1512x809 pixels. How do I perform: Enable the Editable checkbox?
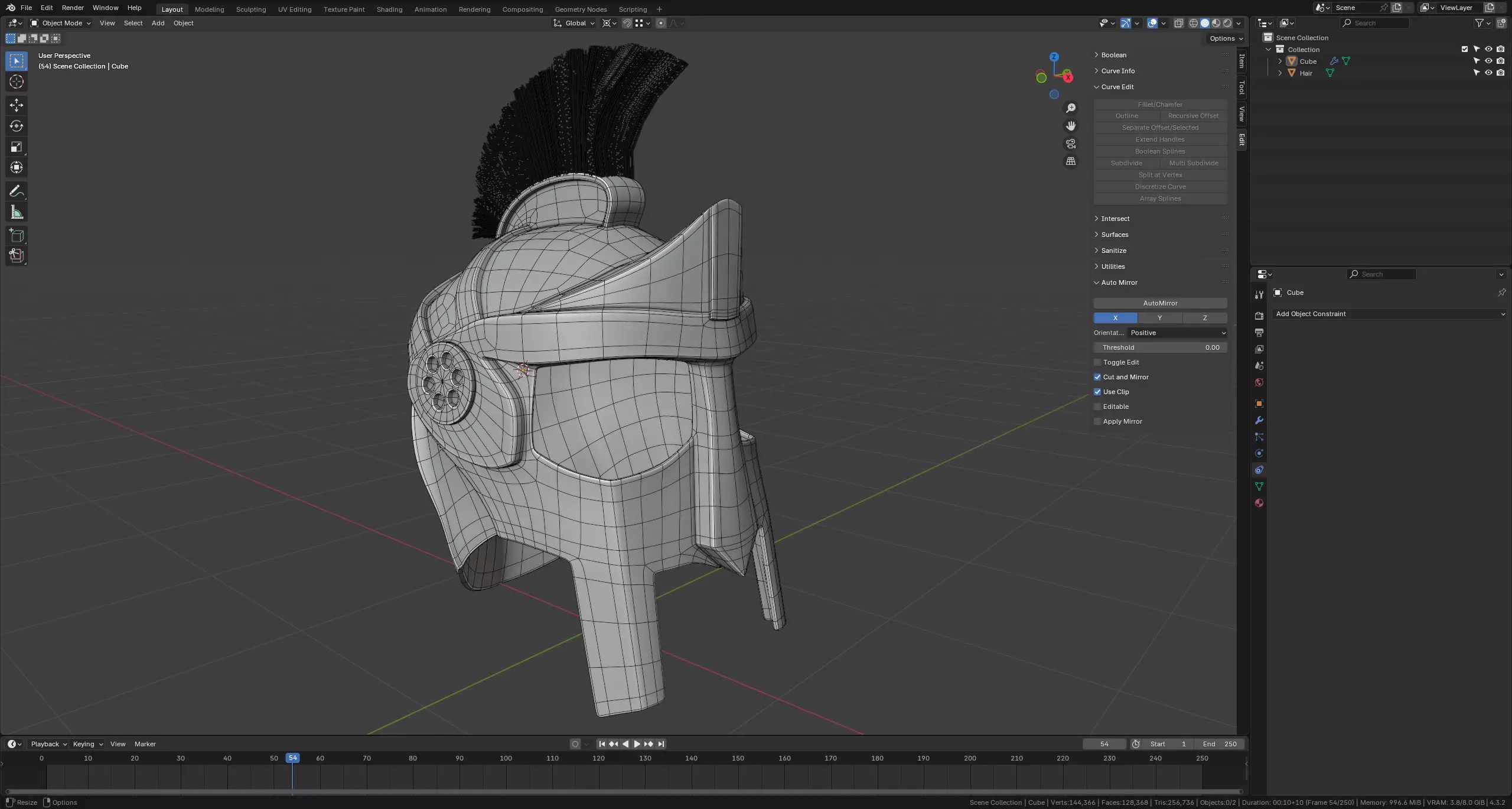(x=1097, y=407)
